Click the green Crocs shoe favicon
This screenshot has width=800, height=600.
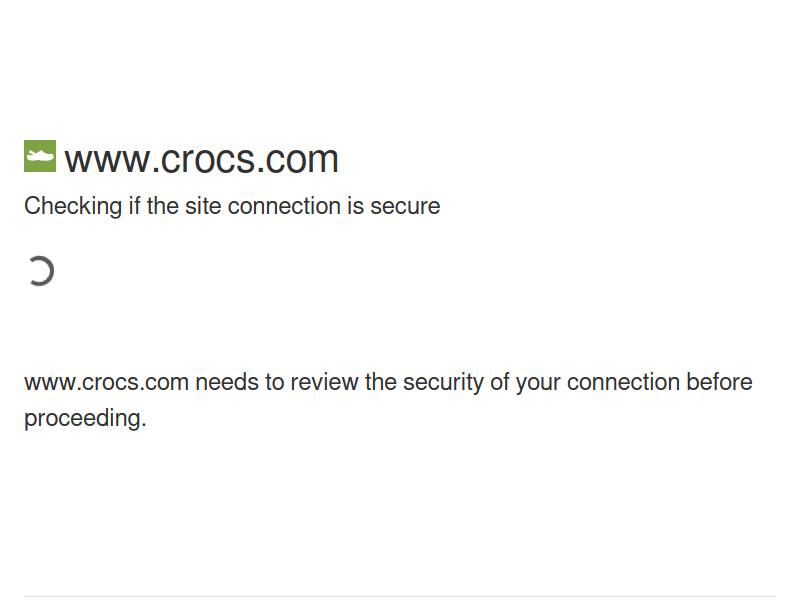click(40, 156)
